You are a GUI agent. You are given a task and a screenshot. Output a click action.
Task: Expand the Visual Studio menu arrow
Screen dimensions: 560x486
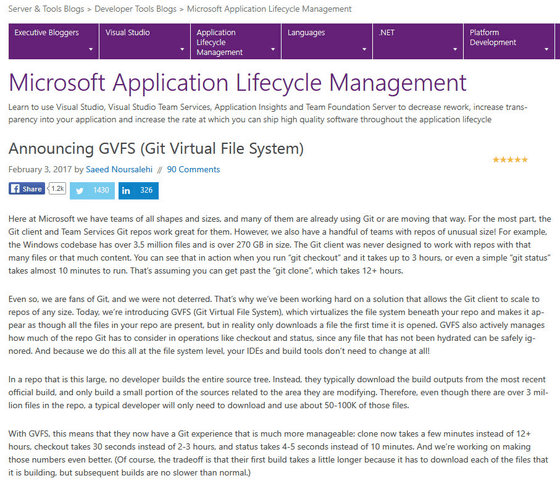tap(182, 49)
